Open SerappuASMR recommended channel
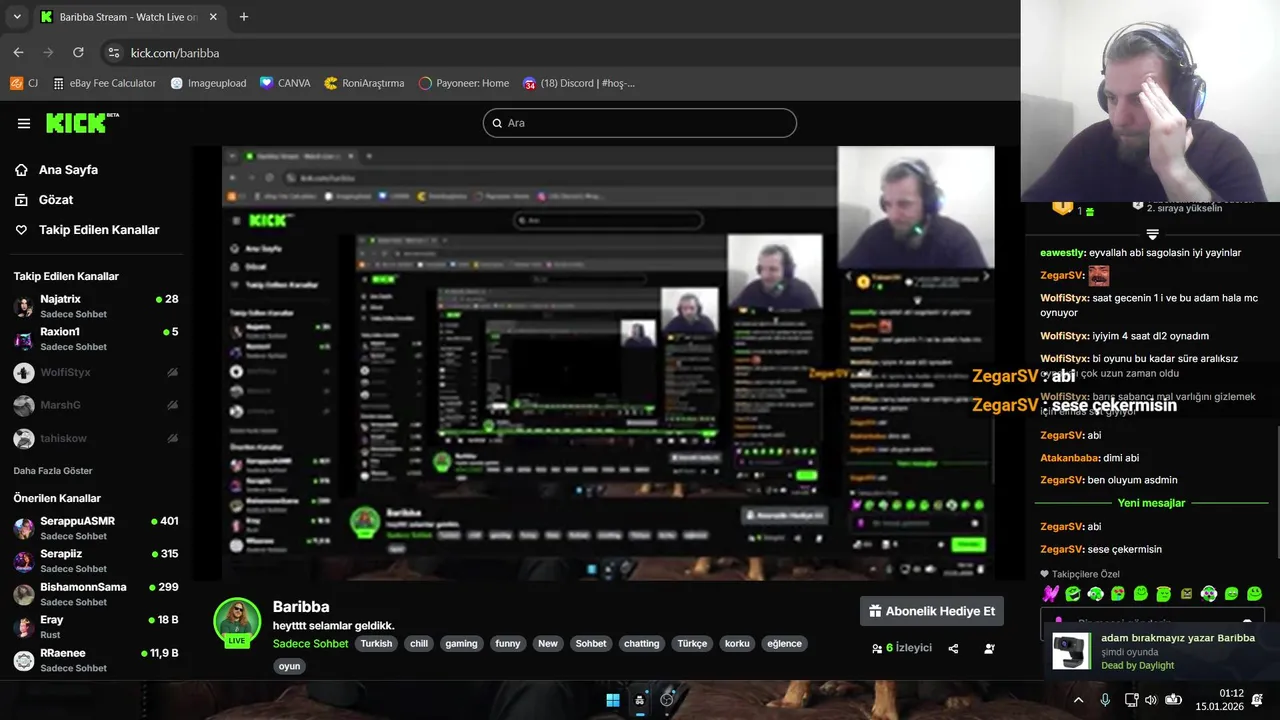The width and height of the screenshot is (1280, 720). coord(96,528)
